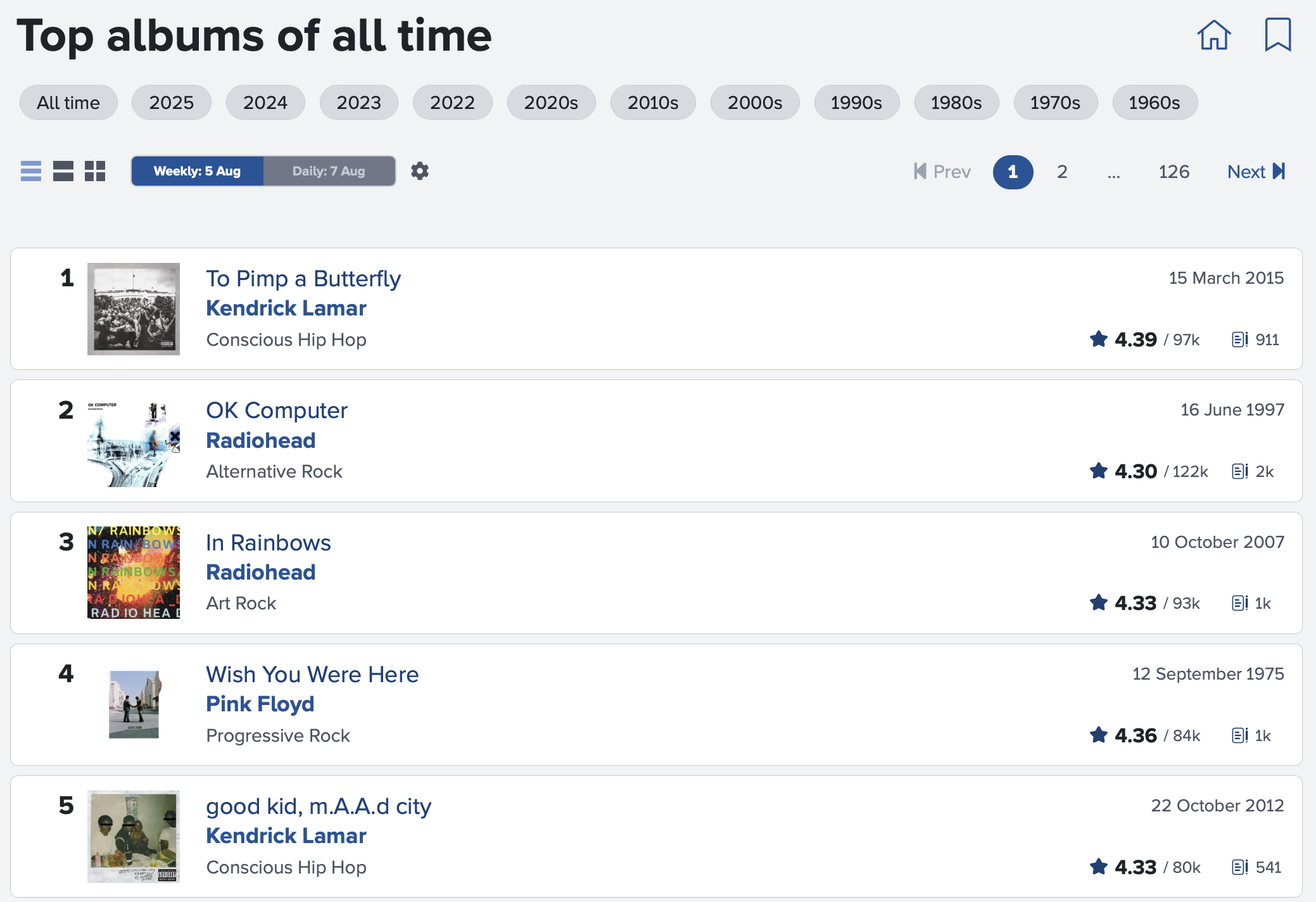Switch to two-row list view icon

click(x=63, y=171)
